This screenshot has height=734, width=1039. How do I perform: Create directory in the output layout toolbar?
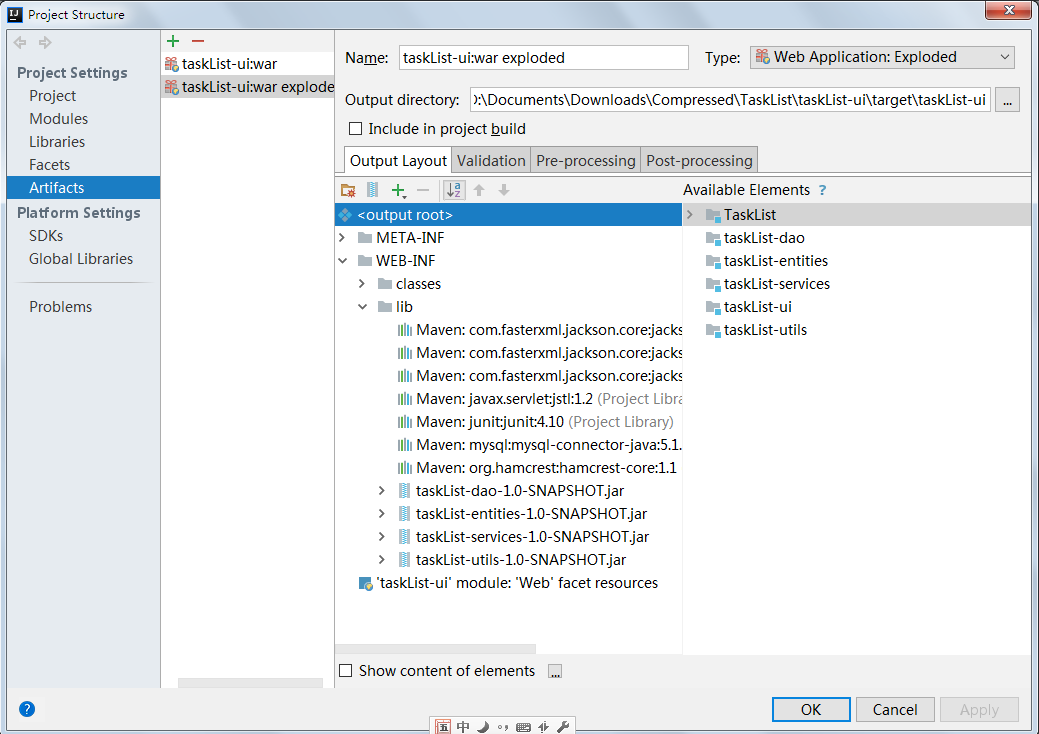pos(348,191)
